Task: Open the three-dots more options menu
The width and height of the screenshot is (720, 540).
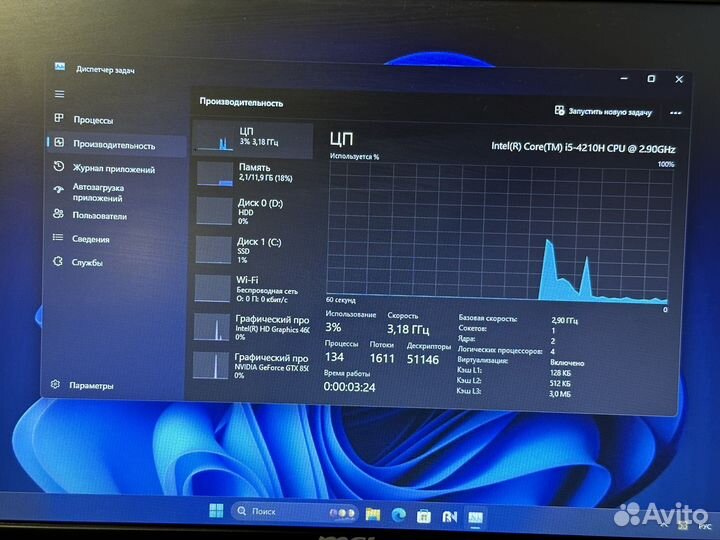Action: (x=675, y=113)
